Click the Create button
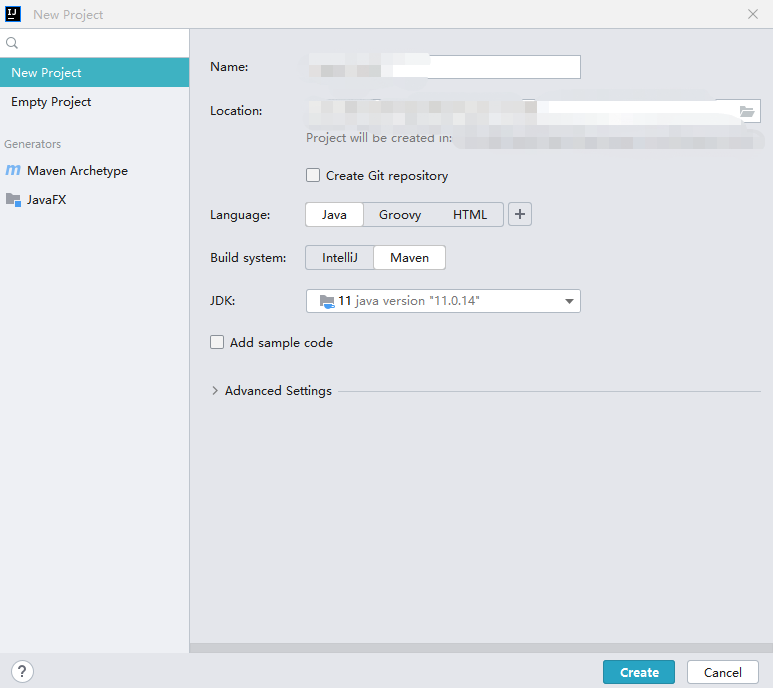Screen dimensions: 773x688 click(x=639, y=672)
